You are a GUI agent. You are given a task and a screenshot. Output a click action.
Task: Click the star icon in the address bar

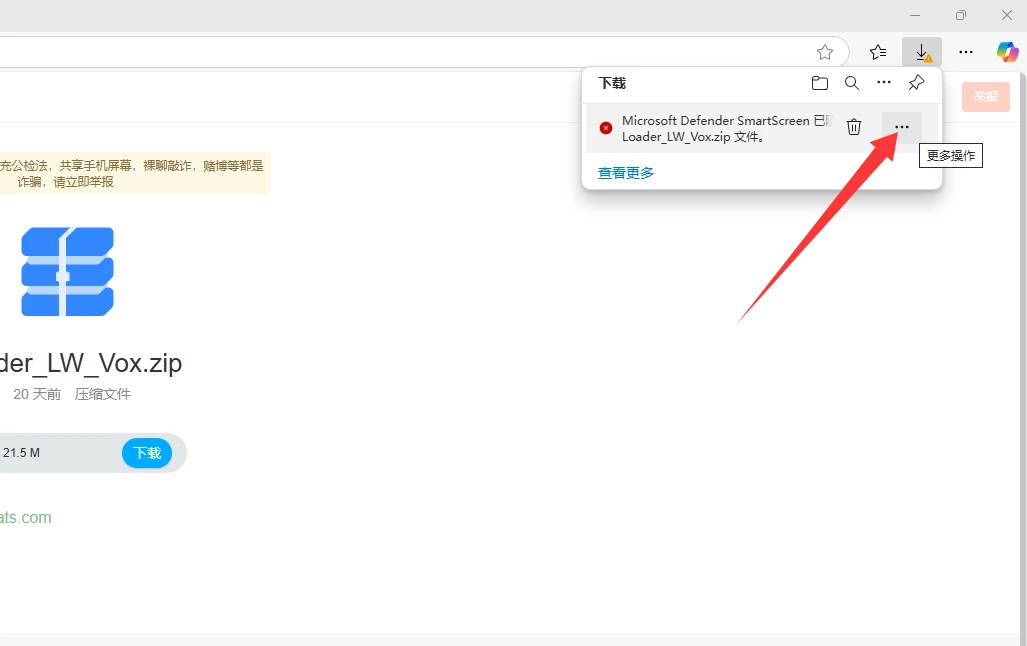click(x=825, y=51)
